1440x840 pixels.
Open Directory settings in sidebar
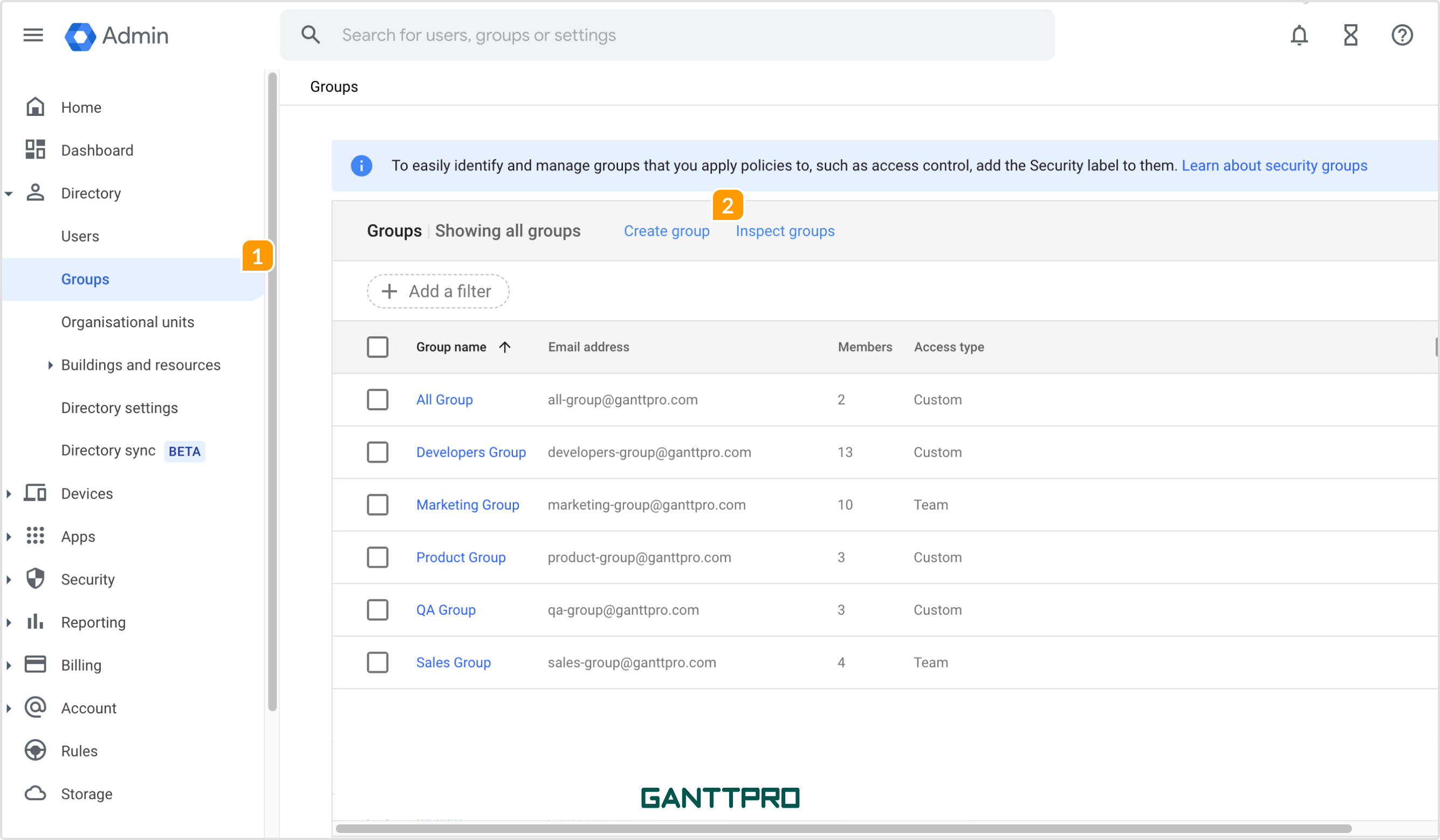(x=119, y=408)
